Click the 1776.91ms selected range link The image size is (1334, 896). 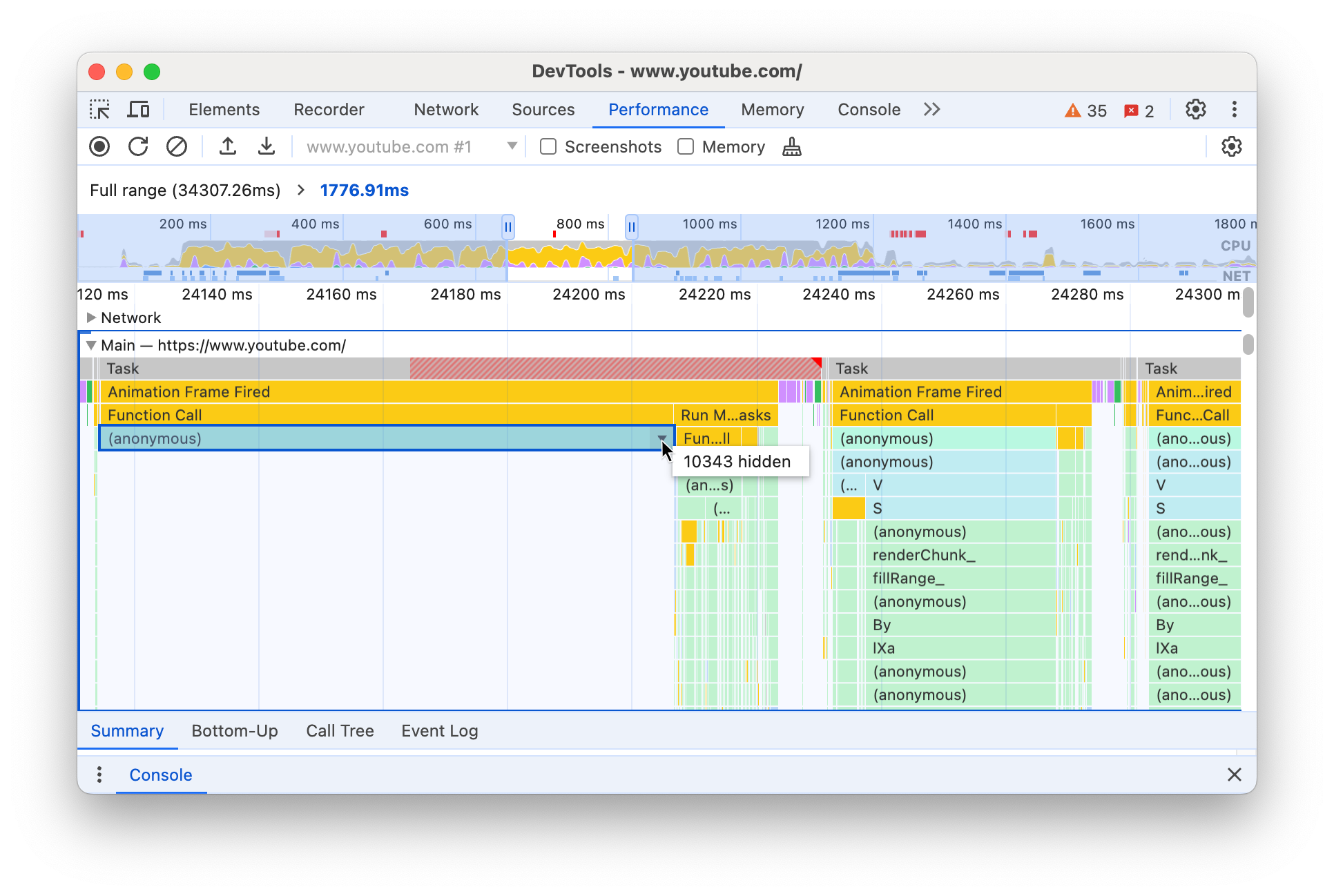pos(366,190)
